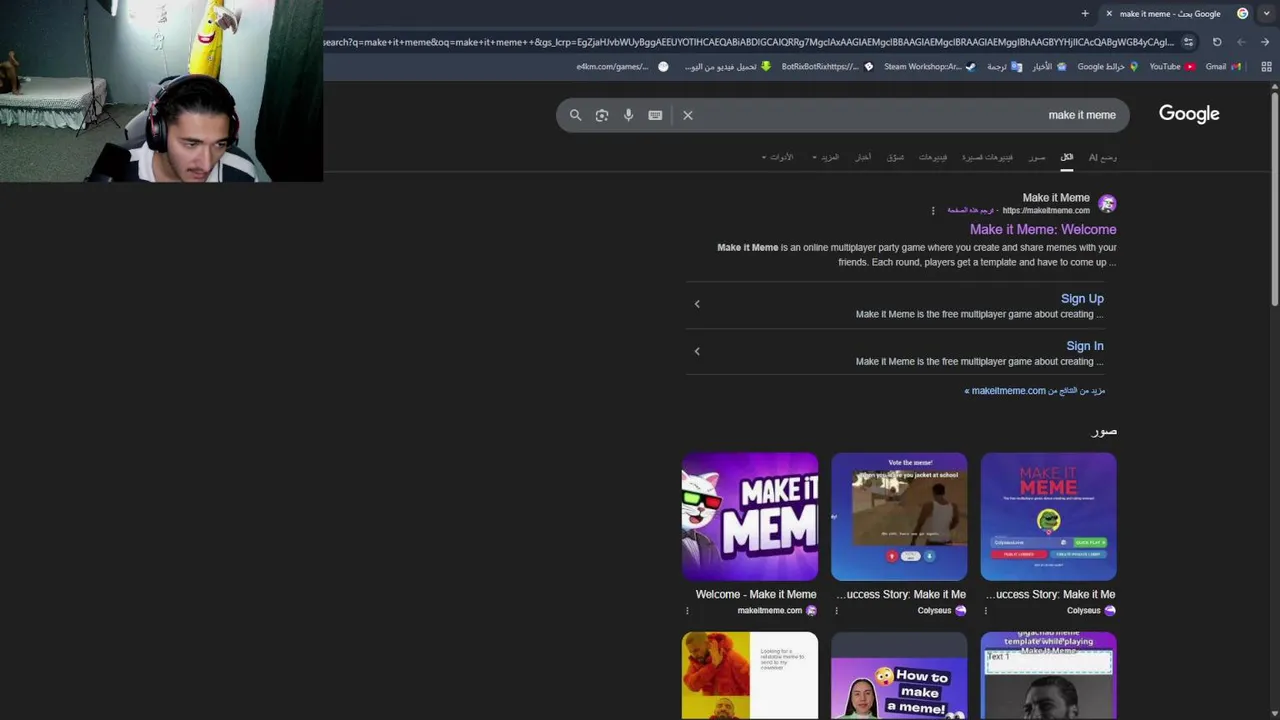Viewport: 1280px width, 720px height.
Task: Open site information tune icon in address bar
Action: tap(1188, 42)
